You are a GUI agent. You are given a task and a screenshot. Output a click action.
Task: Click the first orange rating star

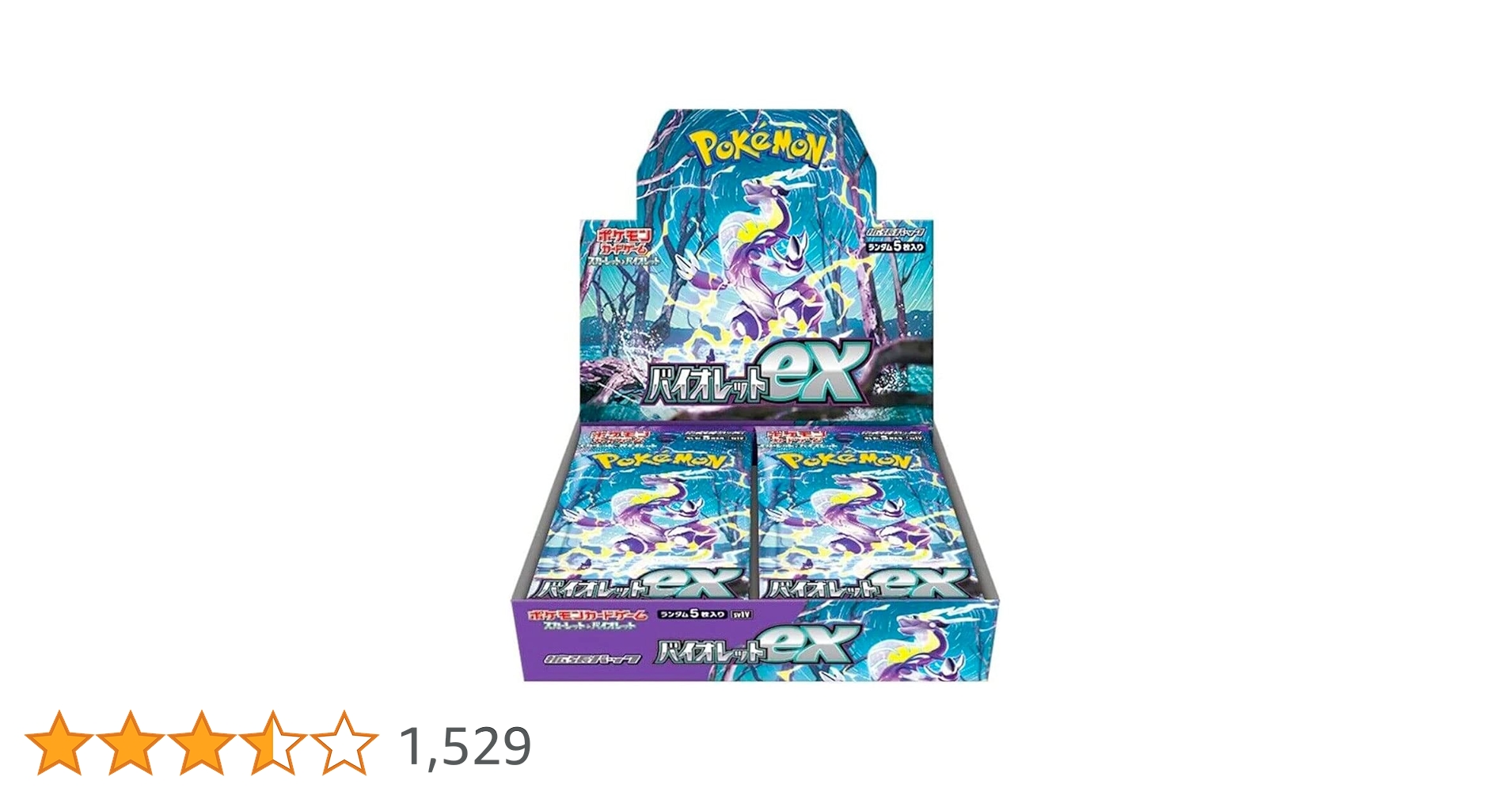[x=59, y=742]
